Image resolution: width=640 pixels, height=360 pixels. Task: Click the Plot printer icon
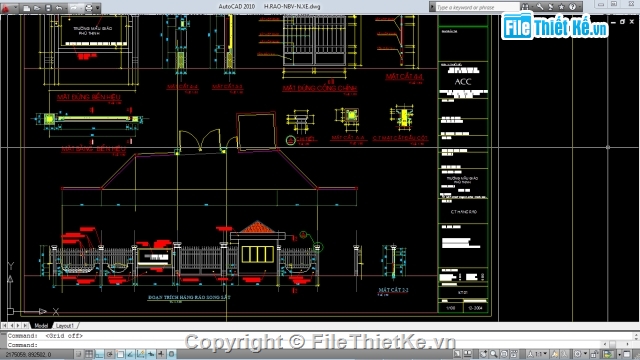click(x=89, y=8)
